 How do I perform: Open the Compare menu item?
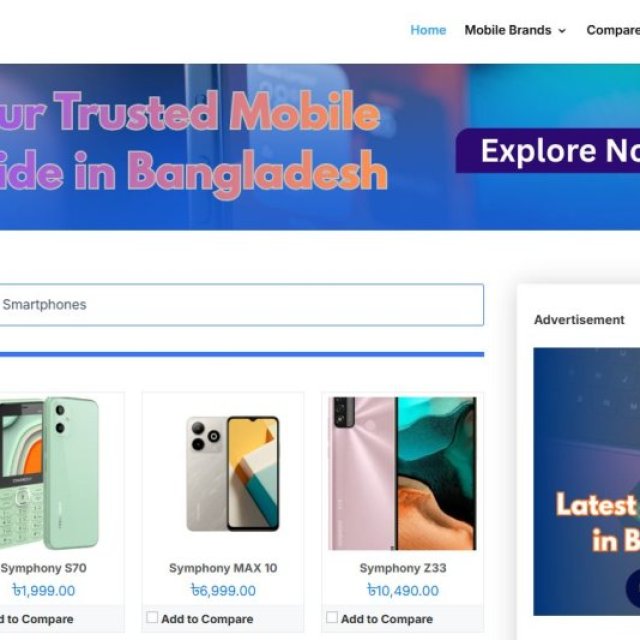coord(613,30)
